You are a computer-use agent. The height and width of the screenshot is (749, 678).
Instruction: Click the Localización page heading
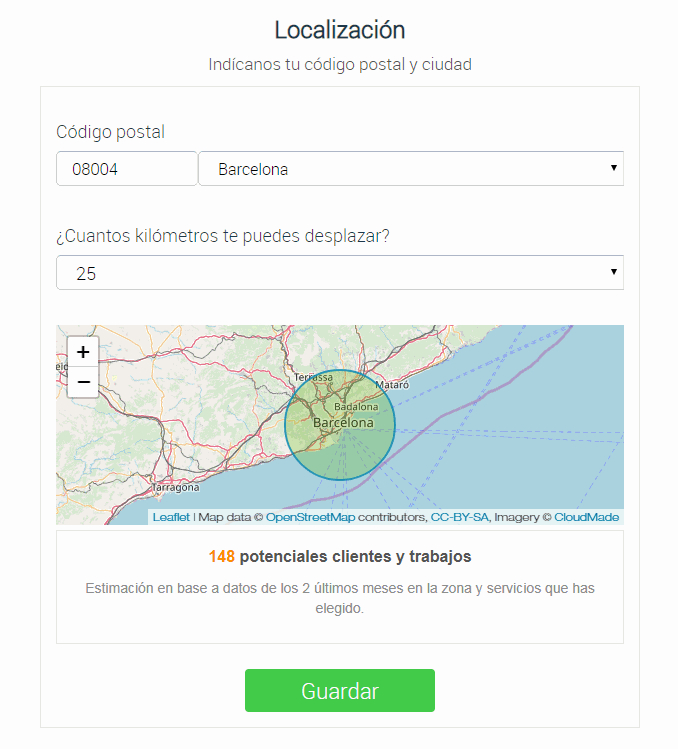339,30
